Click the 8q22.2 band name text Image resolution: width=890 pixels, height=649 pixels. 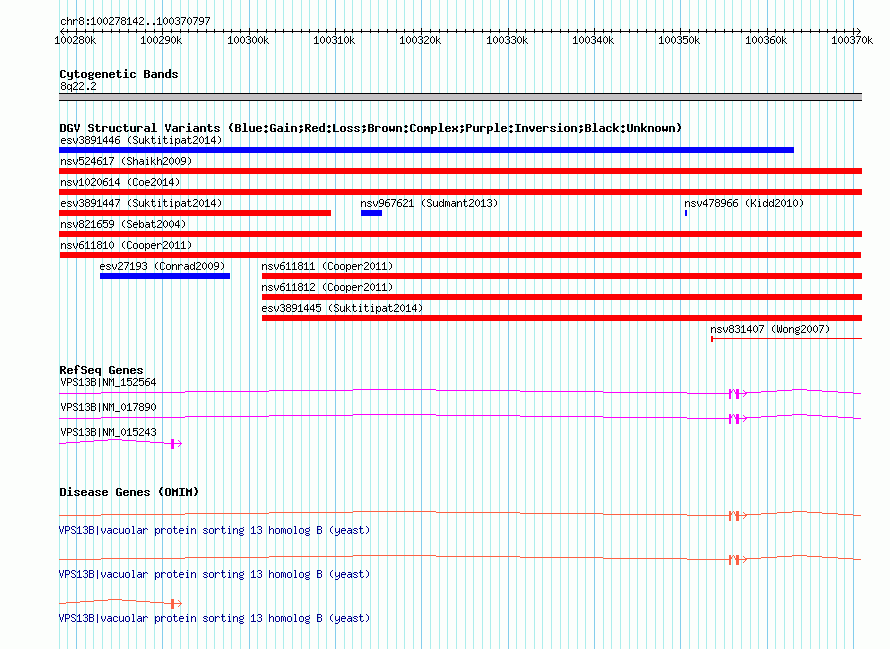(x=78, y=86)
